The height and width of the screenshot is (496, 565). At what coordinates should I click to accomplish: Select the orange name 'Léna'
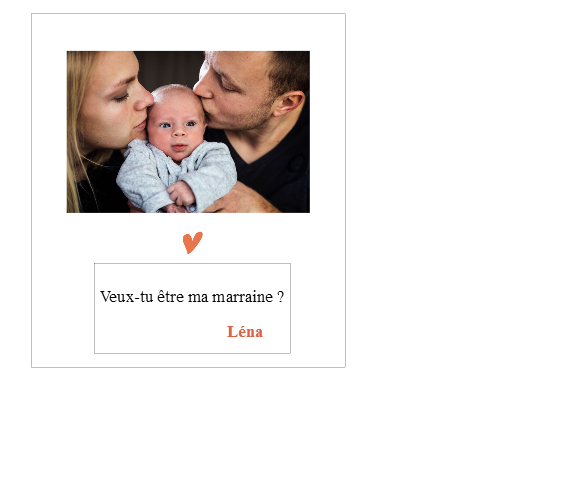245,332
